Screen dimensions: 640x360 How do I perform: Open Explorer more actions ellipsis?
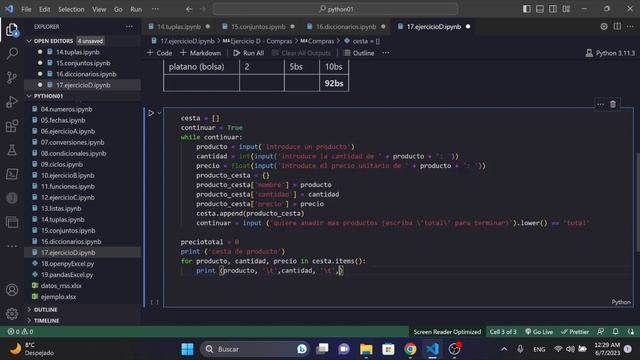[129, 27]
